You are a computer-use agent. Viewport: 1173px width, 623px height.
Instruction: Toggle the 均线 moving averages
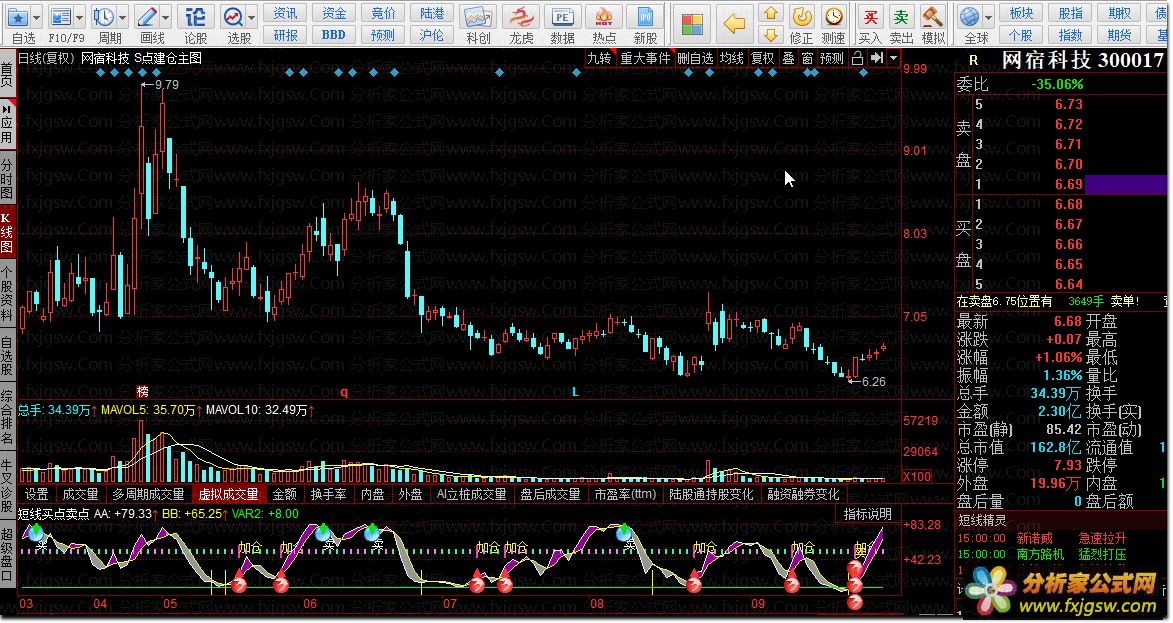coord(731,58)
